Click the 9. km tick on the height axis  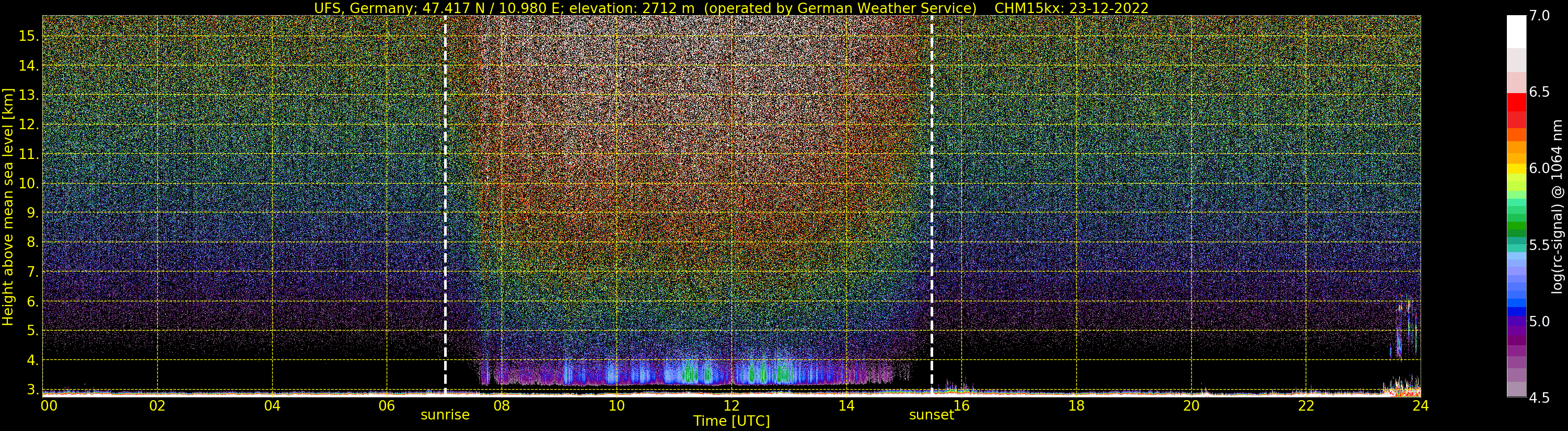(x=32, y=213)
